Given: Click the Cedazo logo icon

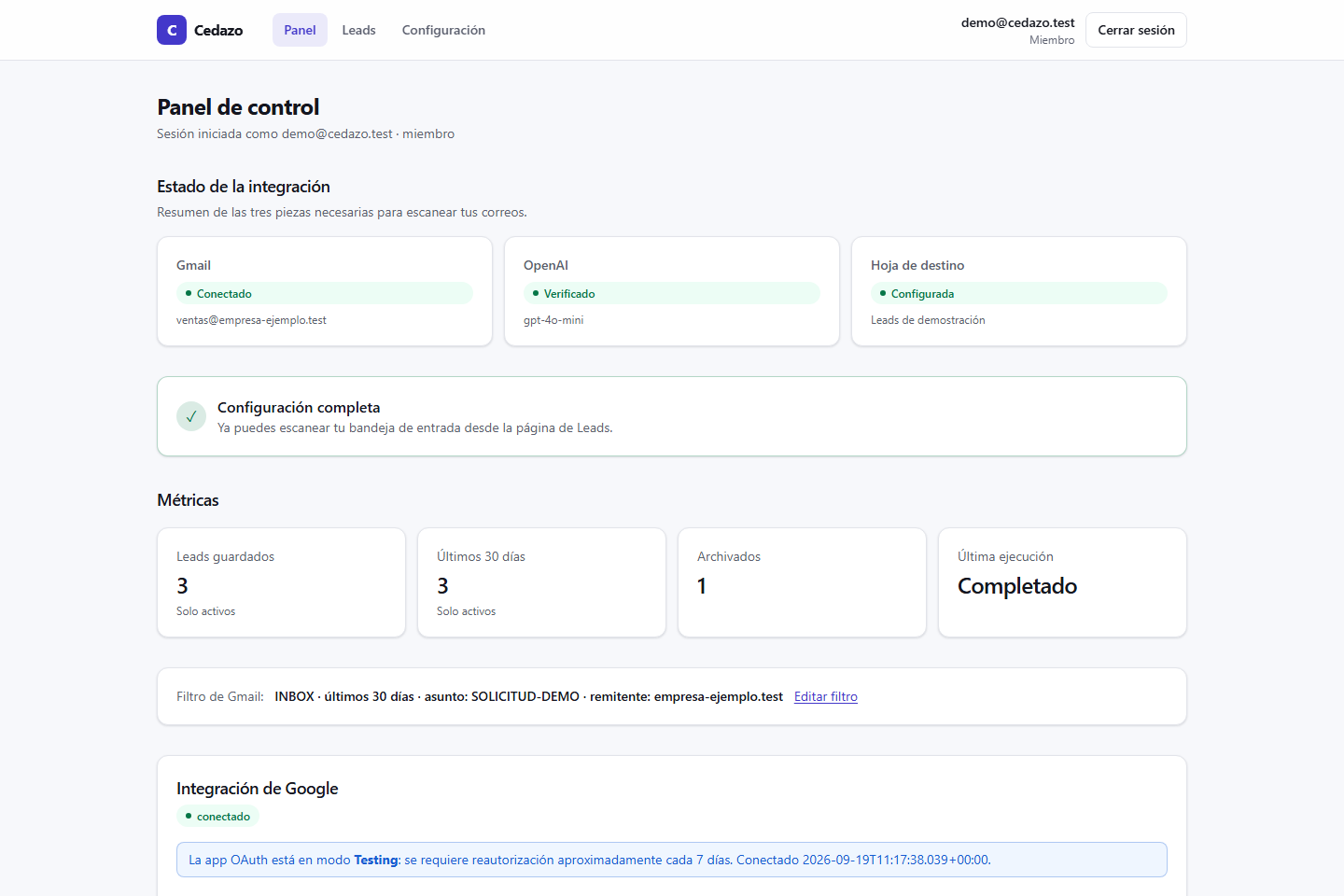Looking at the screenshot, I should 172,30.
